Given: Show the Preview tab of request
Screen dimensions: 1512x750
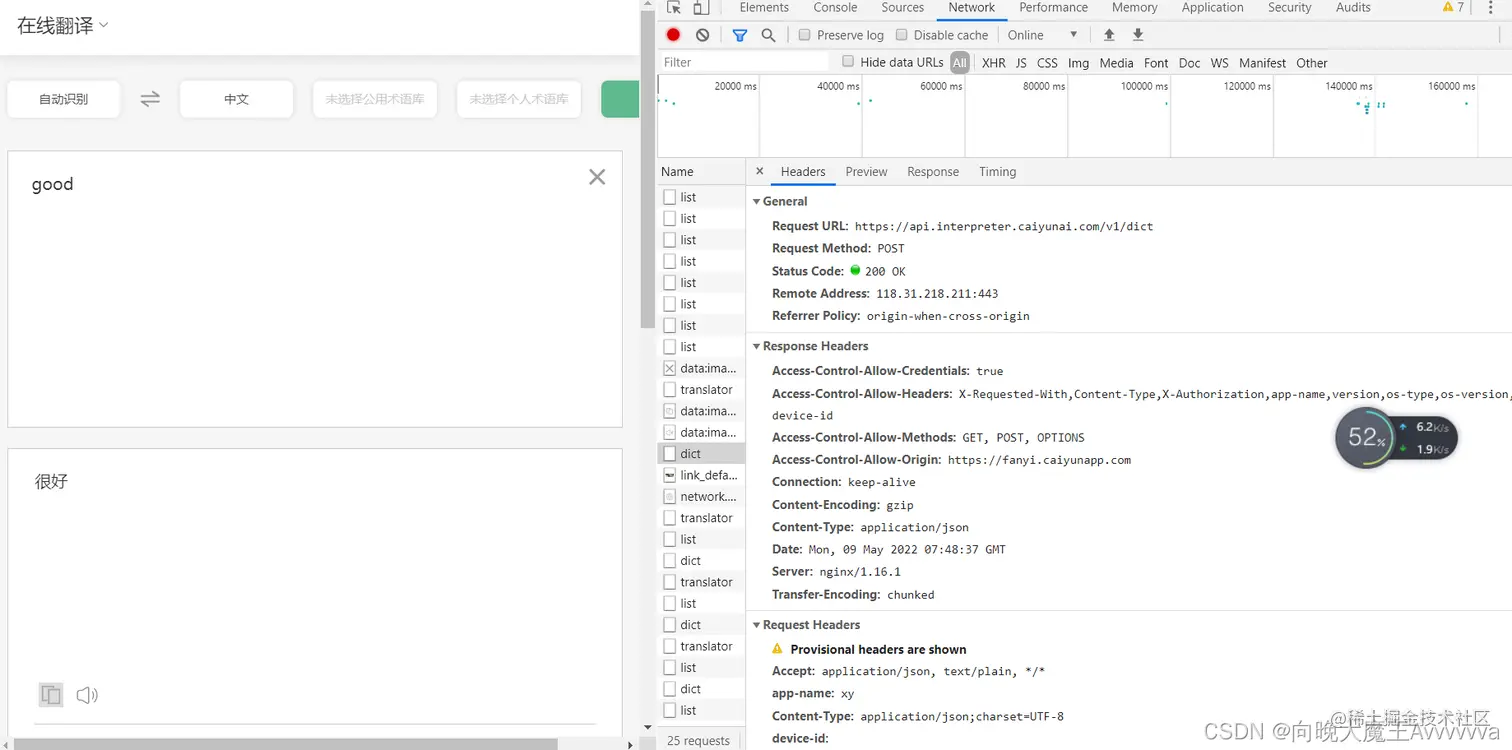Looking at the screenshot, I should [866, 171].
